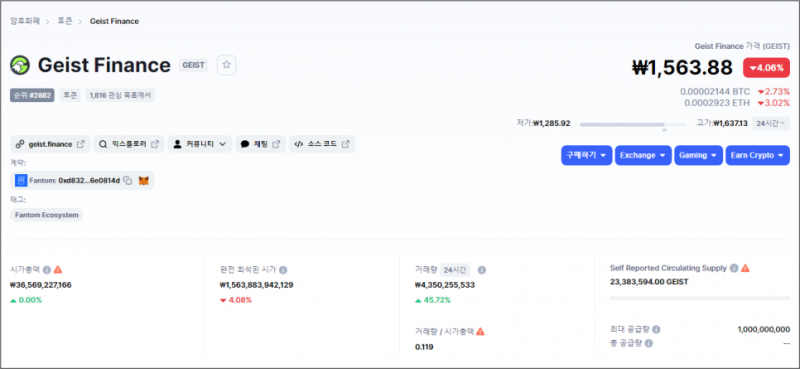800x369 pixels.
Task: Open info icon next to 총 공급량
Action: click(648, 343)
